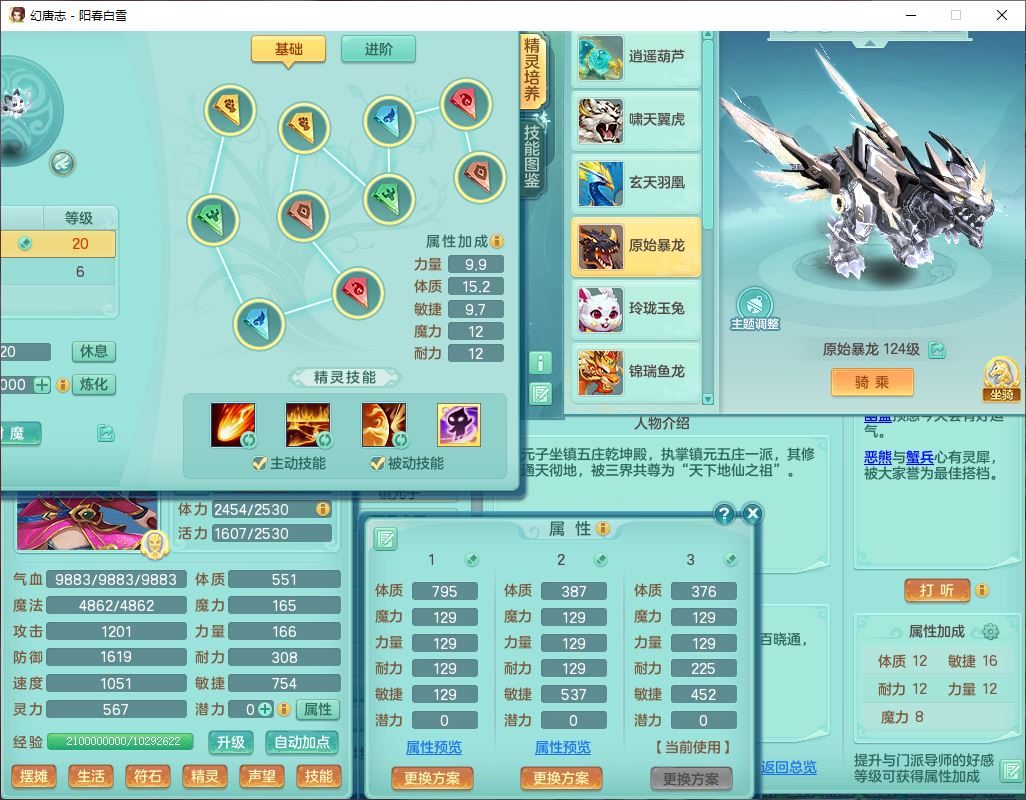
Task: Click the mount list scroll up arrow
Action: [x=707, y=35]
